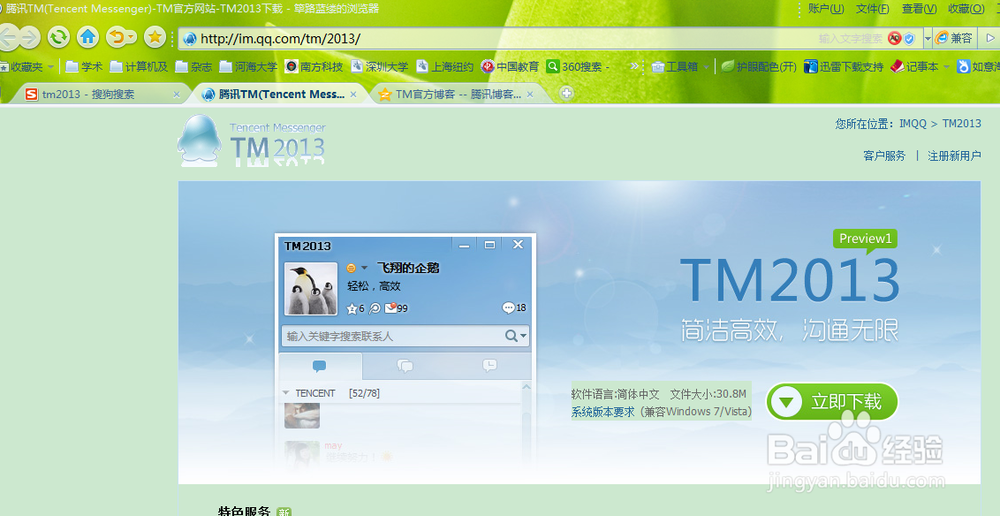Toggle 护眼配色(开) eye-protection colors
Viewport: 1000px width, 516px height.
(759, 66)
